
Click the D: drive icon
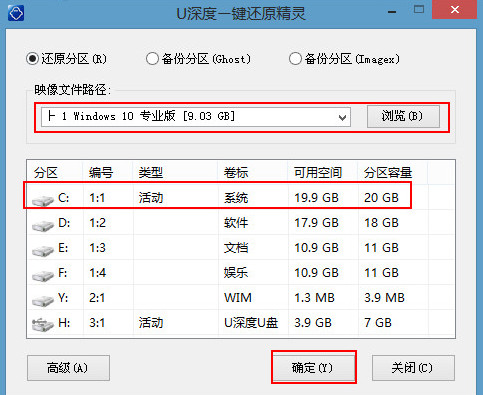pyautogui.click(x=43, y=225)
